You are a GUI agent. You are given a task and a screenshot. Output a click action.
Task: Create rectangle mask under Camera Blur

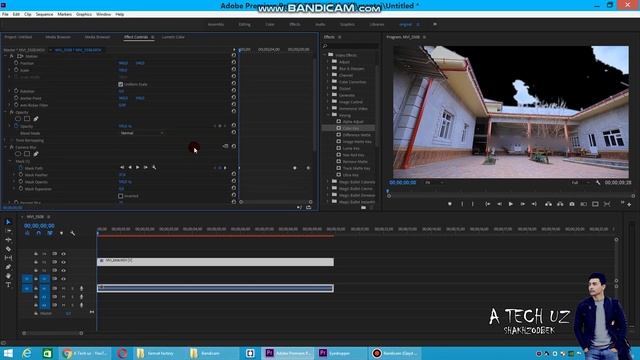[27, 154]
